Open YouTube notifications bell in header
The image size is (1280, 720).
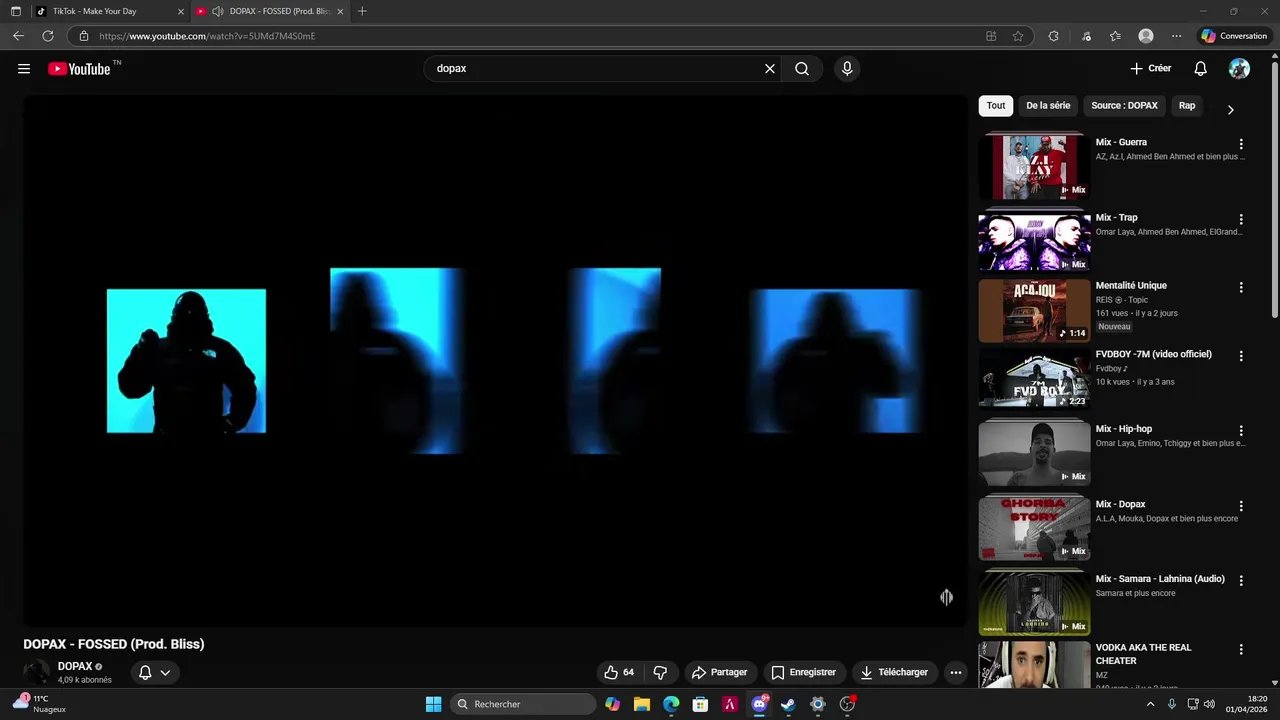click(1201, 69)
